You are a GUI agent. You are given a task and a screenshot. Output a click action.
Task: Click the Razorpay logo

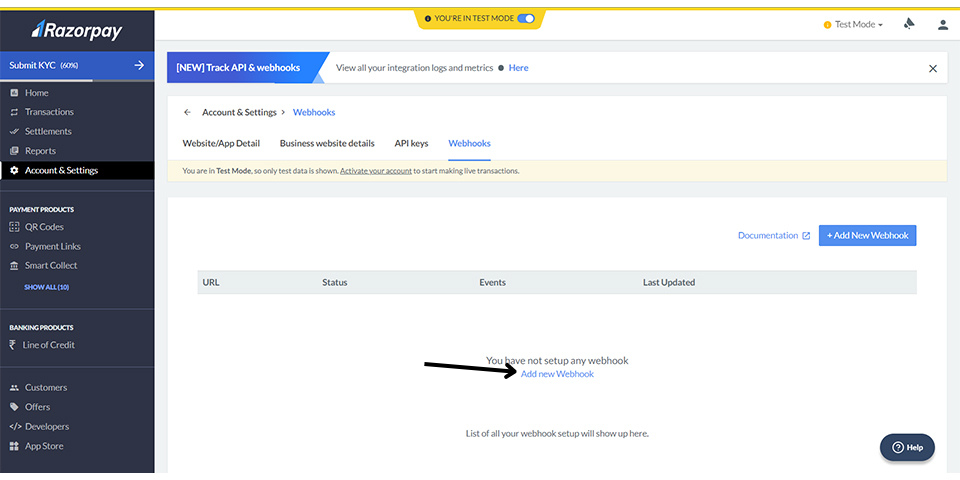click(x=76, y=30)
